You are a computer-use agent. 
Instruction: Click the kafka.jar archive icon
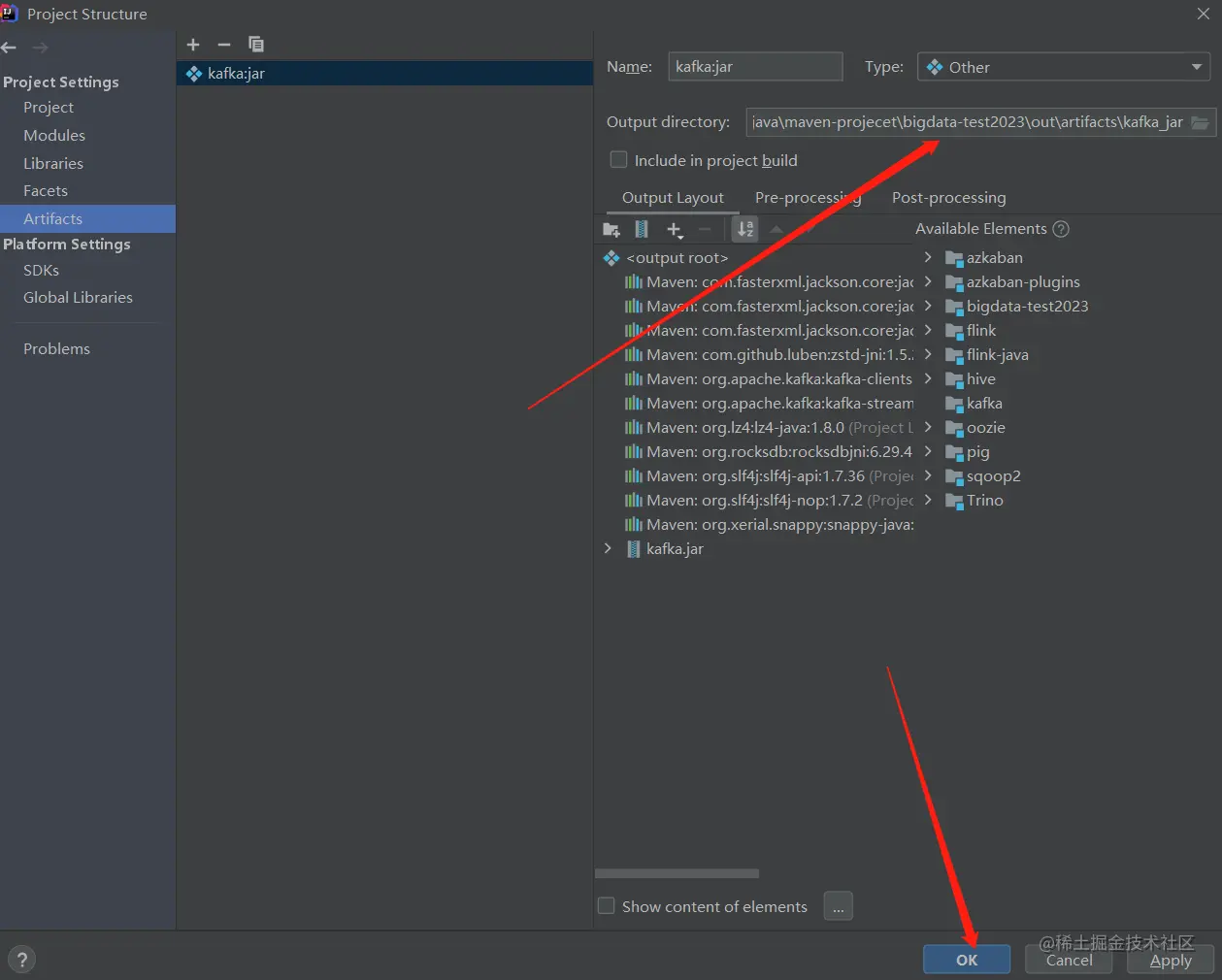pyautogui.click(x=633, y=549)
